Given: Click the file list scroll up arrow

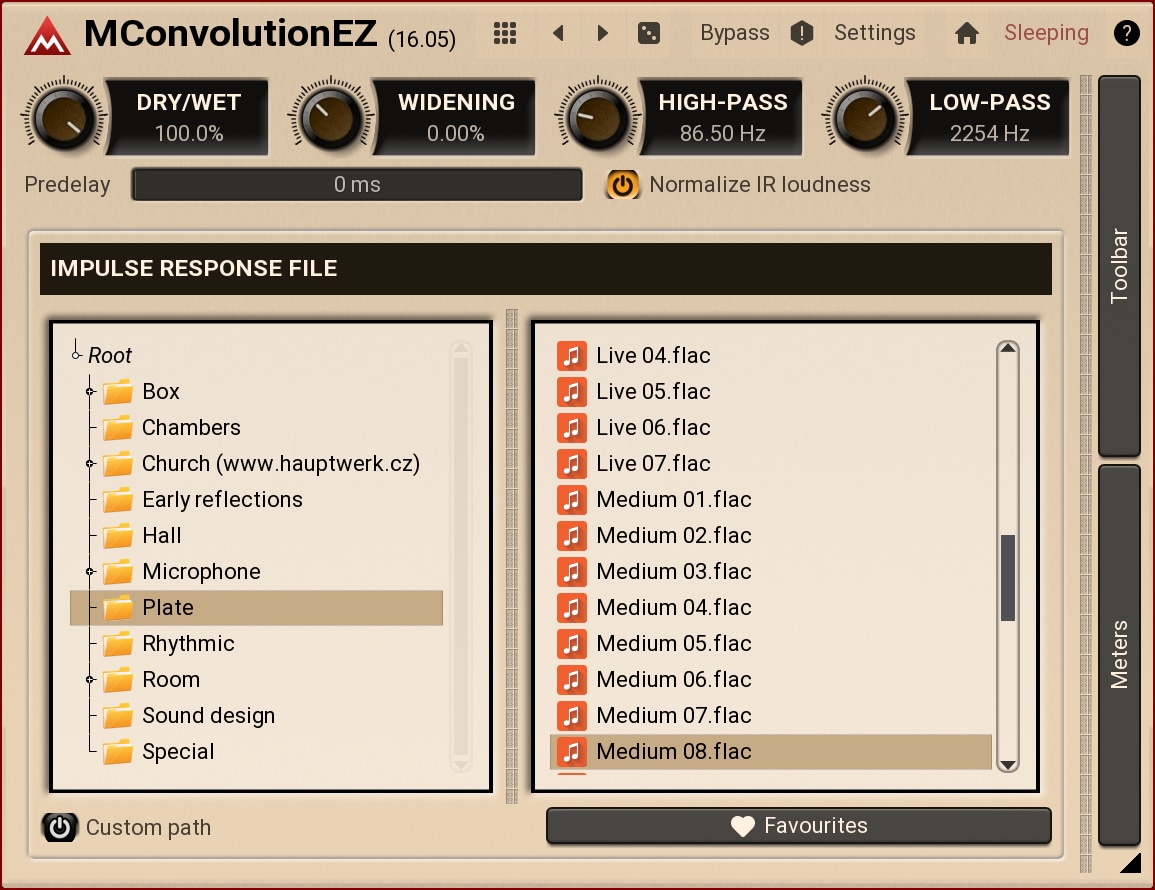Looking at the screenshot, I should (x=1008, y=348).
